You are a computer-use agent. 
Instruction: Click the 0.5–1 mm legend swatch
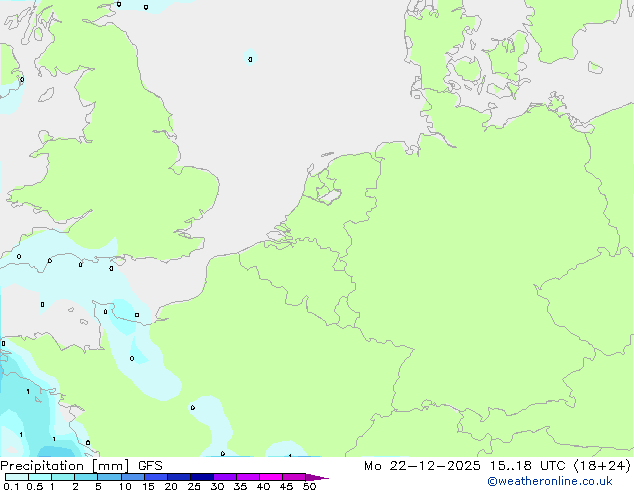40,477
